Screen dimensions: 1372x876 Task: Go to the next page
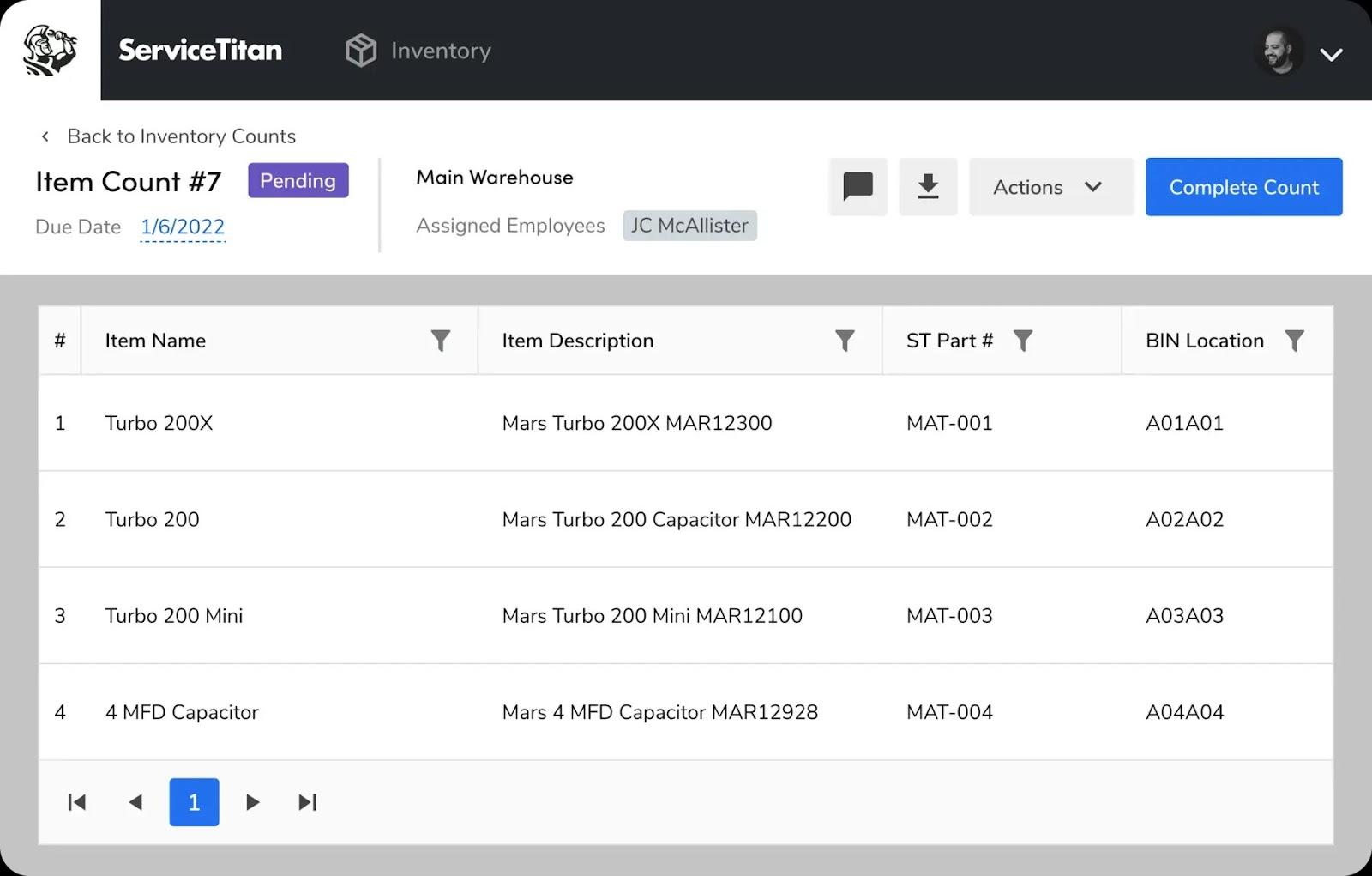click(x=252, y=802)
